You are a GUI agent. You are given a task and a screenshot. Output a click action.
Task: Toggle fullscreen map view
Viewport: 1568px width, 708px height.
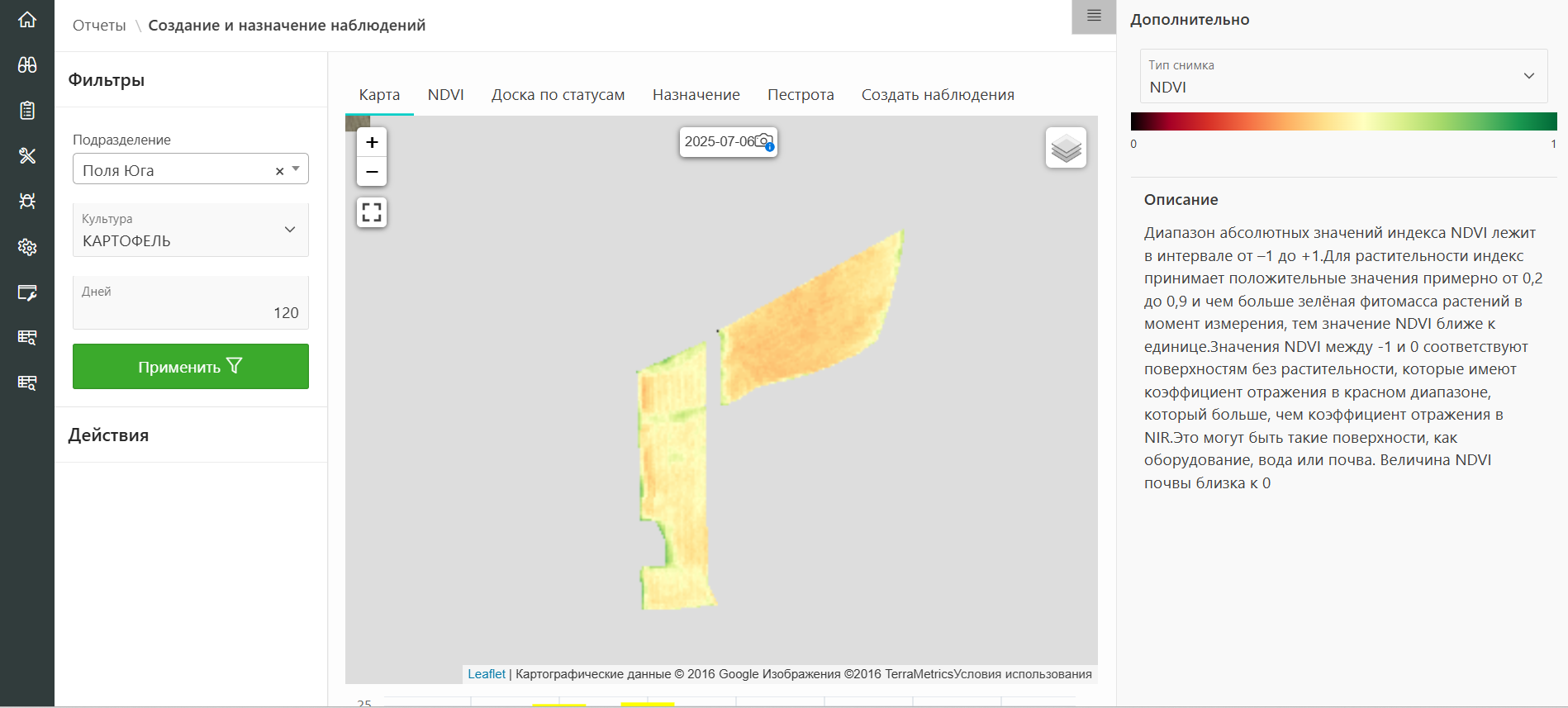[372, 212]
